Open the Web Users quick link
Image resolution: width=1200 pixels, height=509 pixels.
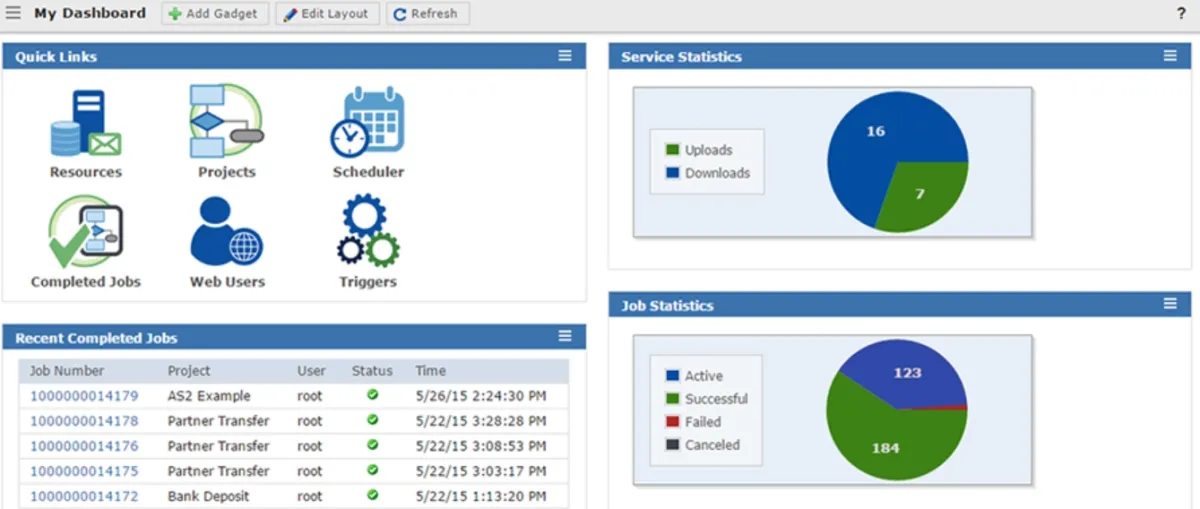pyautogui.click(x=227, y=242)
